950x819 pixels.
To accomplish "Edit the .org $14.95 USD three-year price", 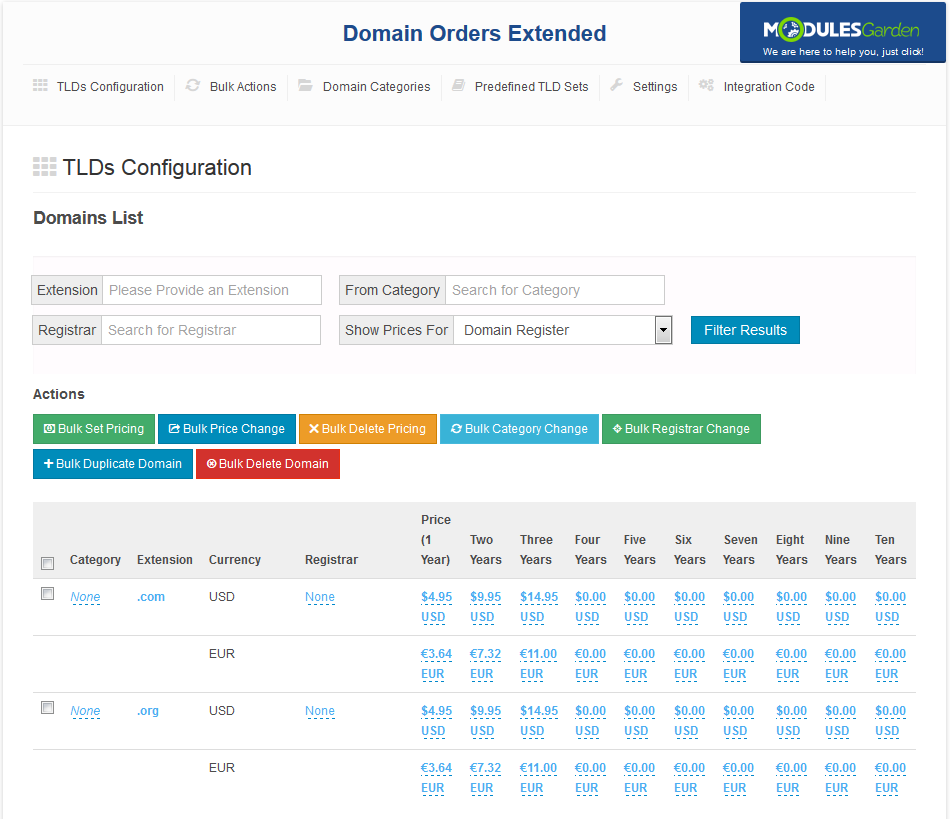I will (x=539, y=720).
